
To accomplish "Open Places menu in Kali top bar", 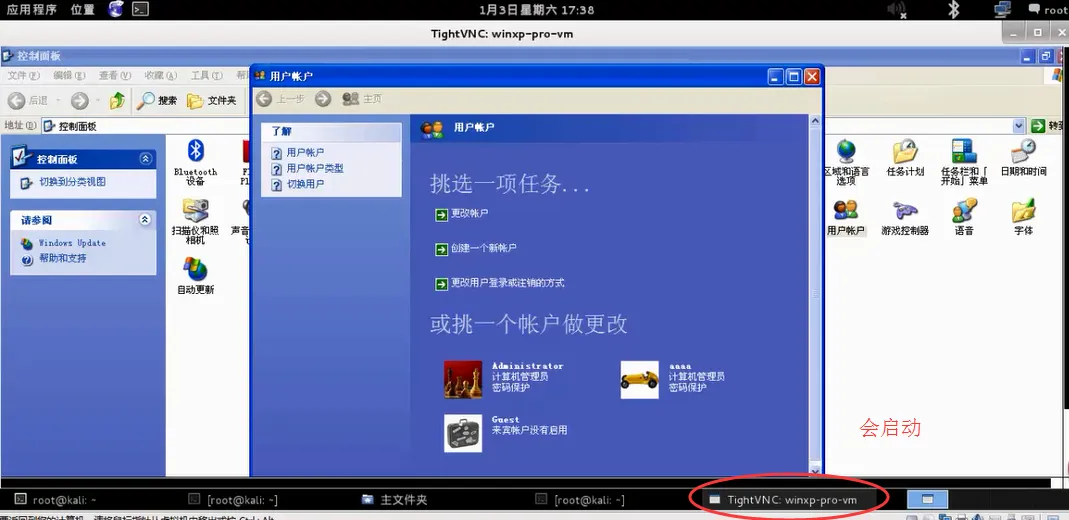I will click(82, 10).
